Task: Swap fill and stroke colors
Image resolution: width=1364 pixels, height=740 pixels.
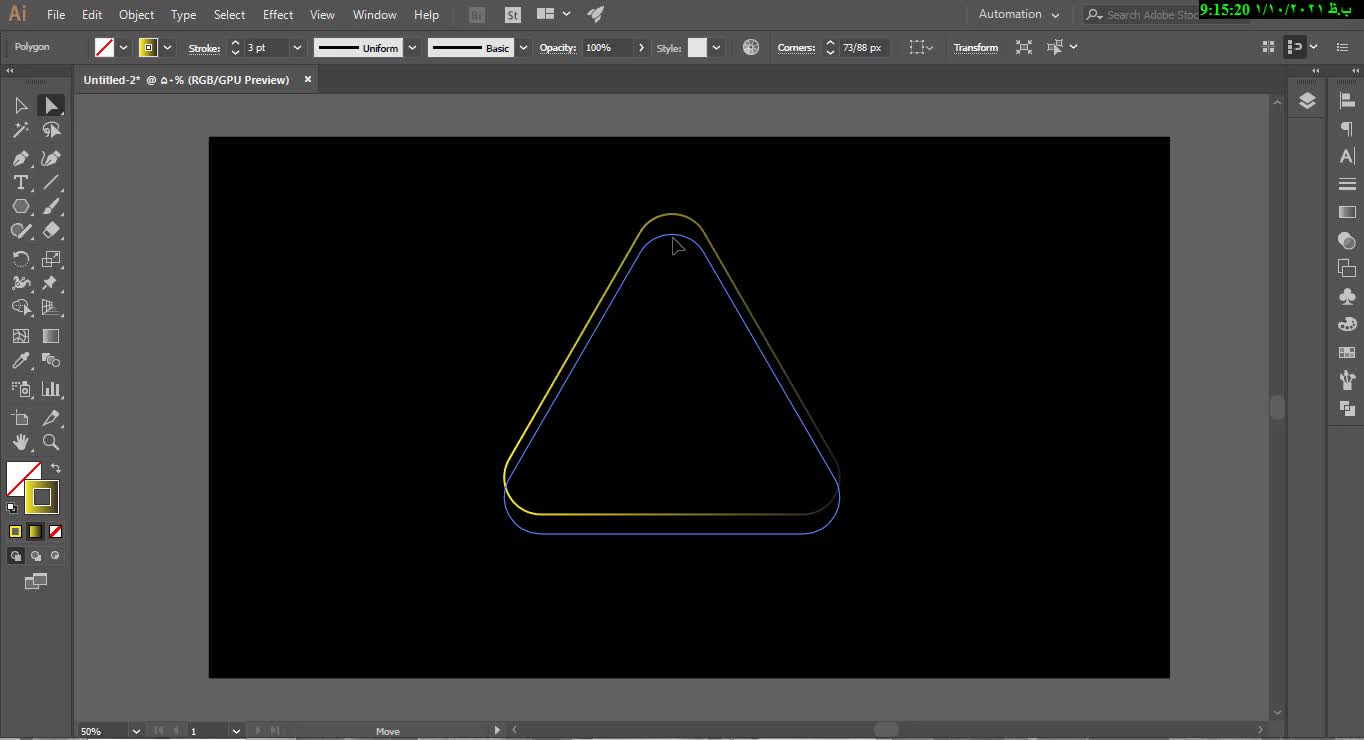Action: tap(56, 468)
